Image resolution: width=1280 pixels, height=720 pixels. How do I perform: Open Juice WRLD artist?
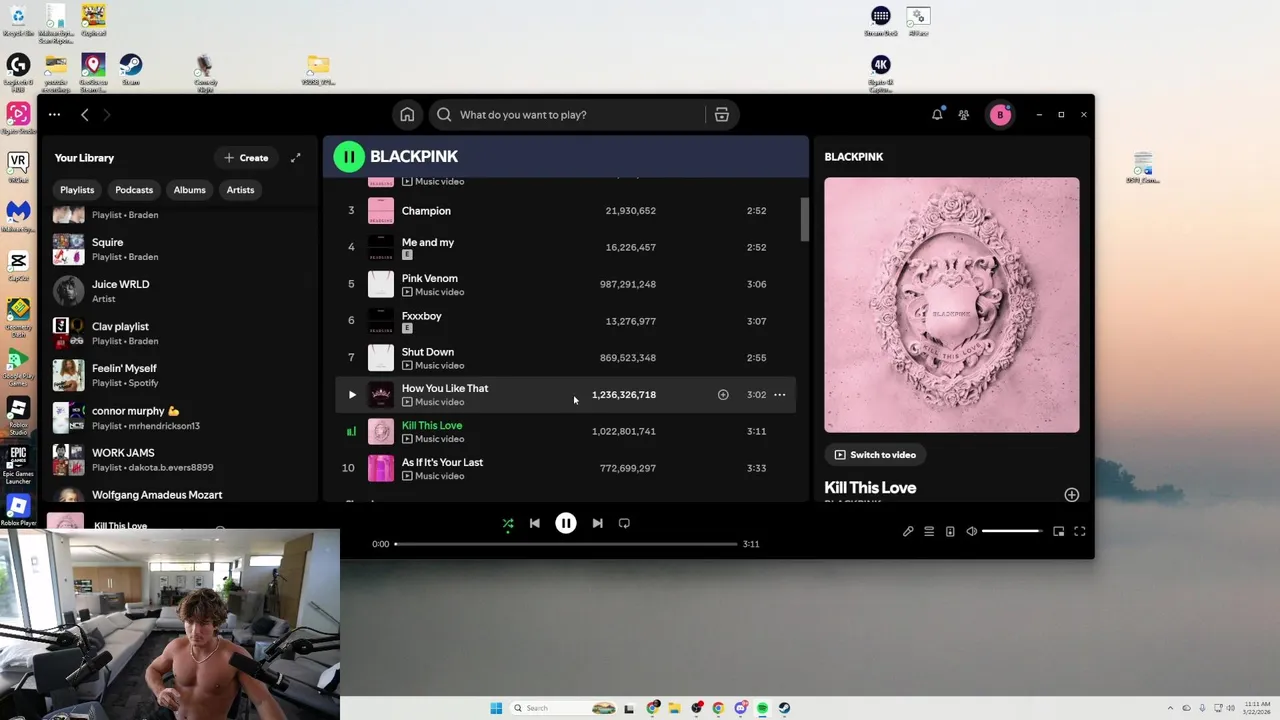(x=180, y=291)
